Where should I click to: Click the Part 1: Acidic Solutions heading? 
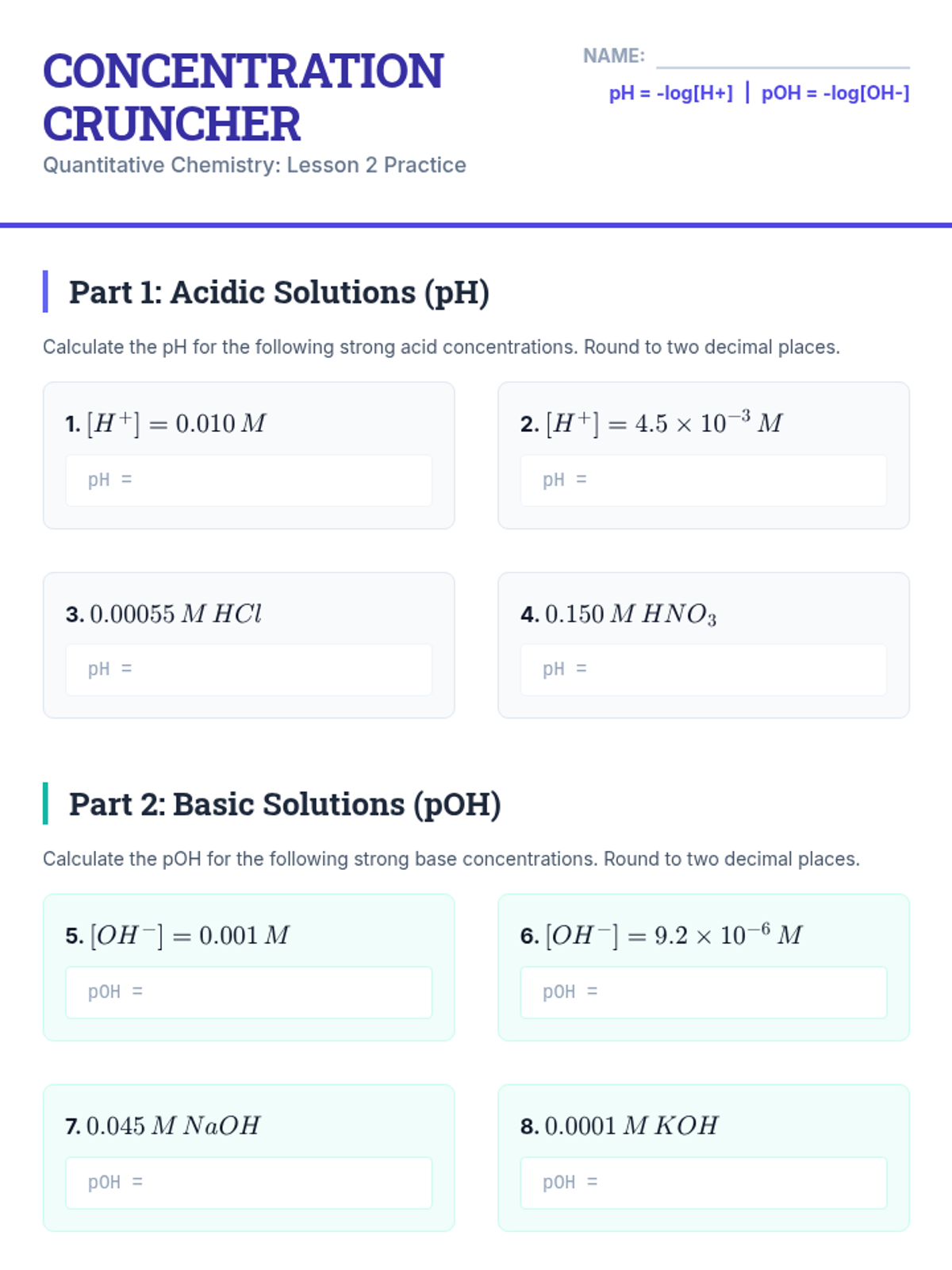pyautogui.click(x=278, y=292)
